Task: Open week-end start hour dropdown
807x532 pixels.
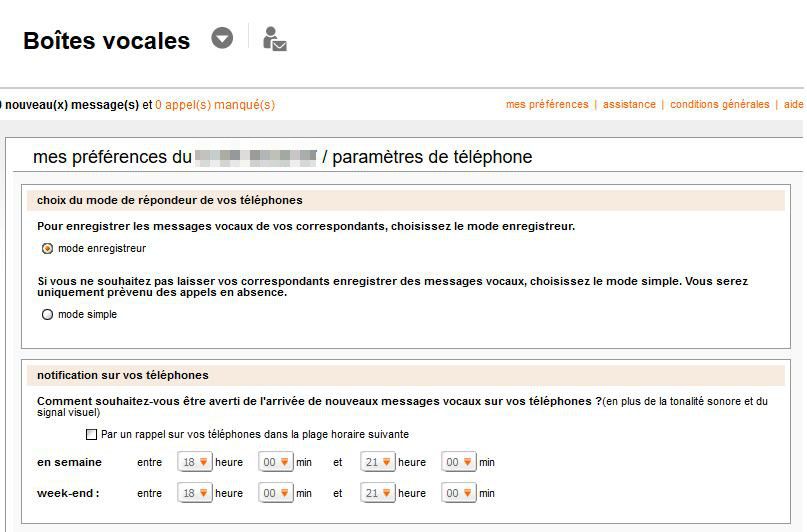Action: [x=195, y=493]
